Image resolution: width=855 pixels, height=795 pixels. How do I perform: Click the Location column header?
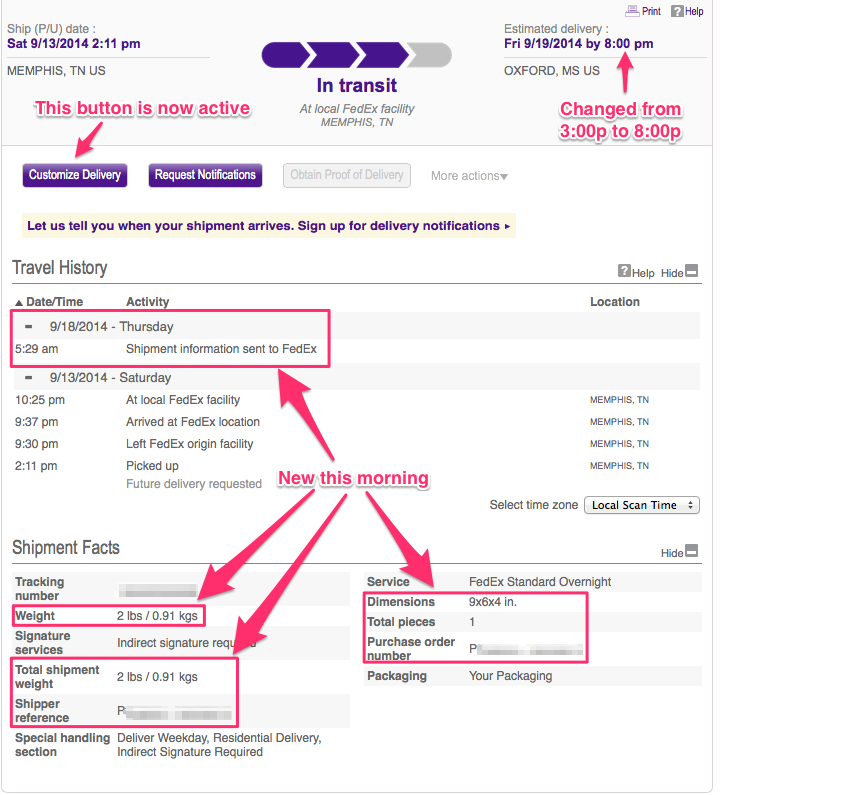click(x=615, y=302)
